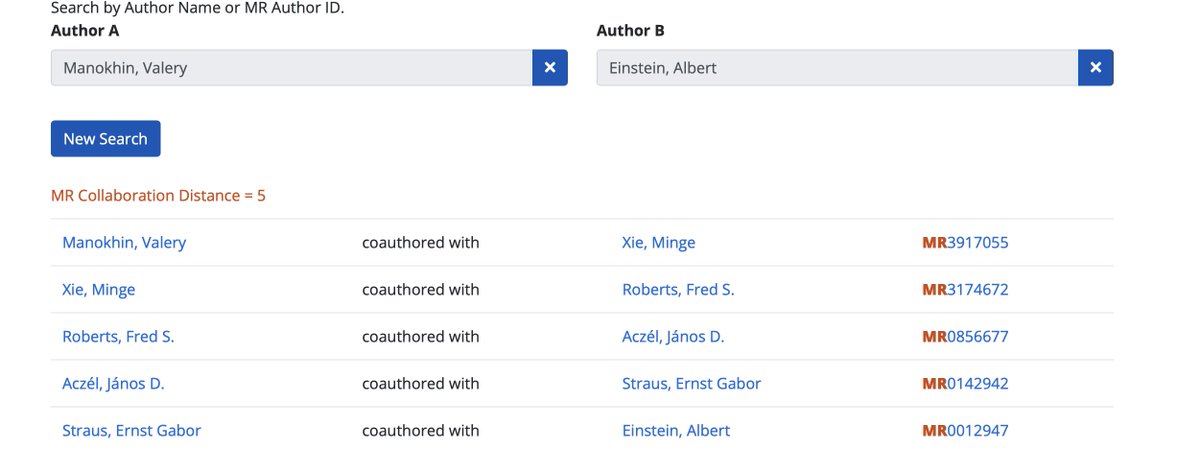1200x472 pixels.
Task: Open Xie, Minge link in the second row
Action: coord(98,289)
